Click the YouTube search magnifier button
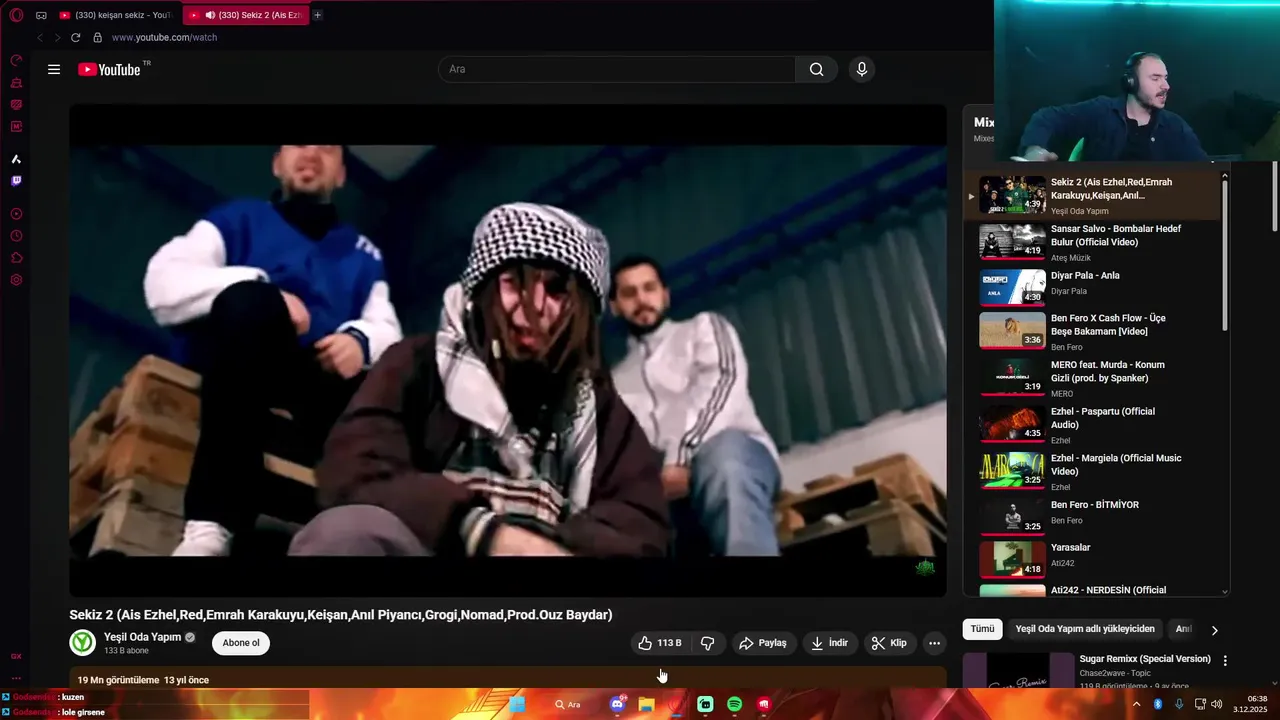This screenshot has width=1280, height=720. [x=816, y=69]
